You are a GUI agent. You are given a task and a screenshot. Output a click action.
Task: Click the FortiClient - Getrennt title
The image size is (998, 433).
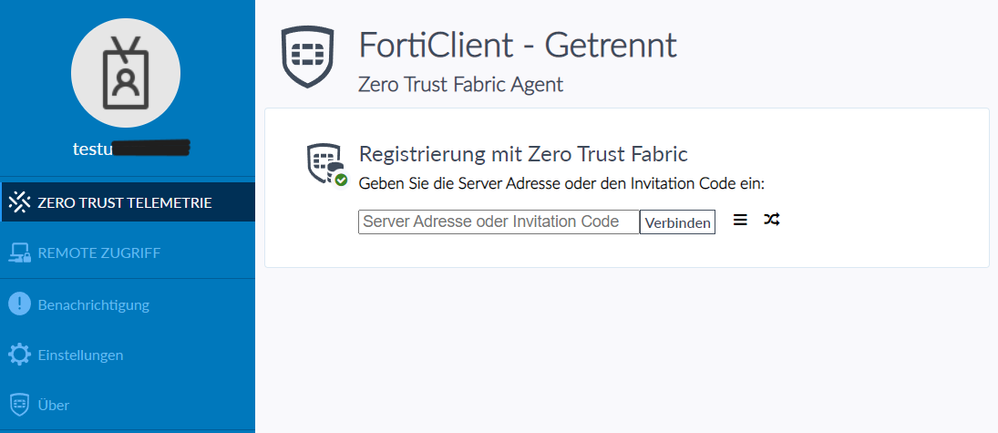pos(517,45)
